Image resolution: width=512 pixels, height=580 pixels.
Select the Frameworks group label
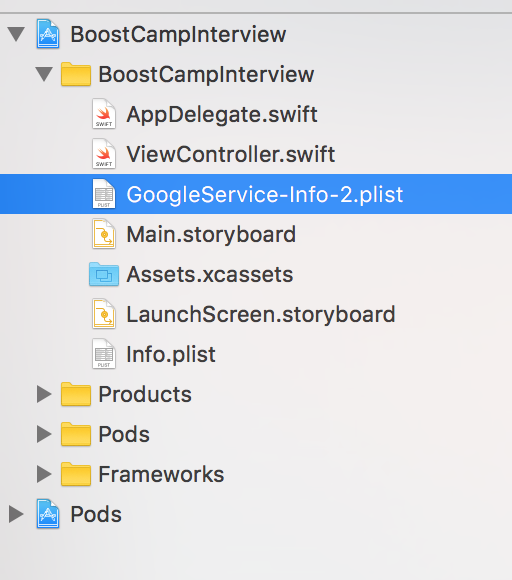(x=161, y=474)
